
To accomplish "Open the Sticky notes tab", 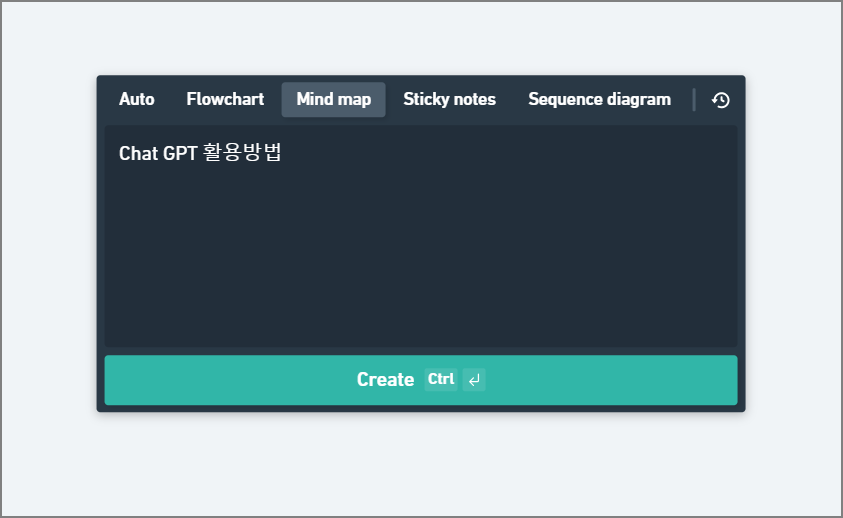I will 449,100.
